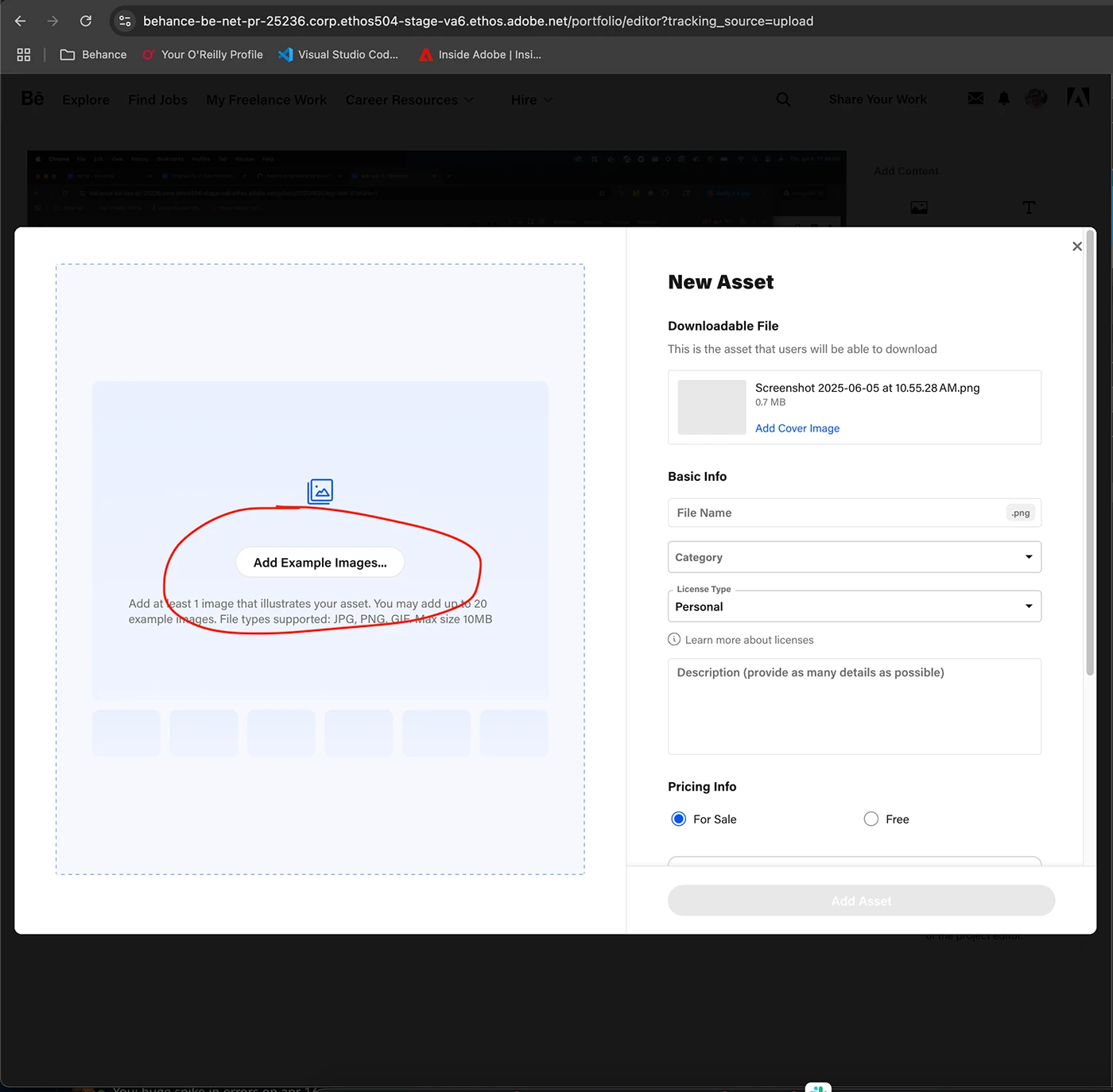Image resolution: width=1113 pixels, height=1092 pixels.
Task: Open the apps grid icon in bookmarks bar
Action: point(24,55)
